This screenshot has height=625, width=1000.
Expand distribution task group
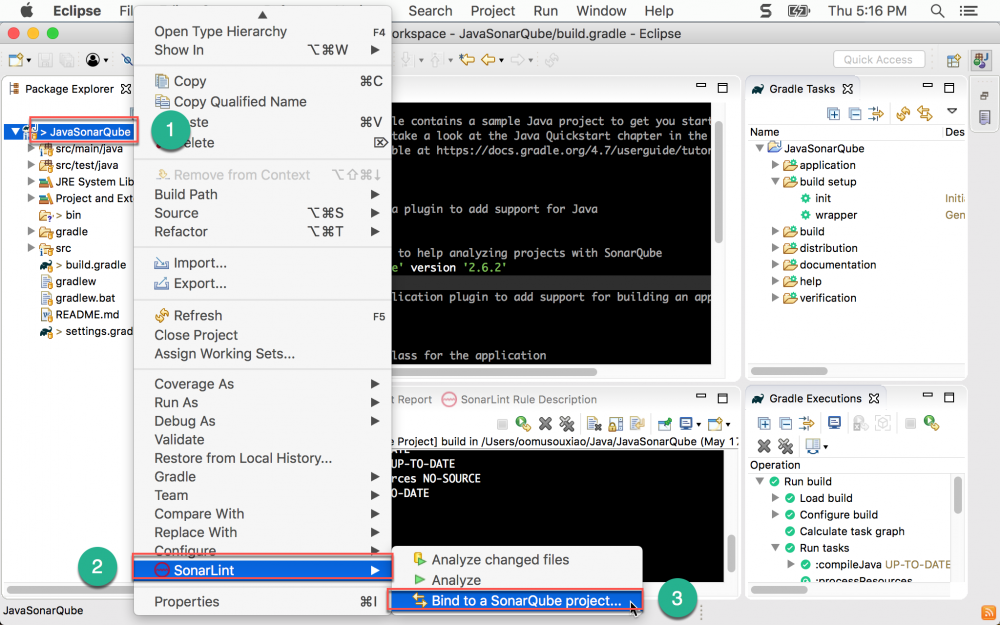coord(776,248)
